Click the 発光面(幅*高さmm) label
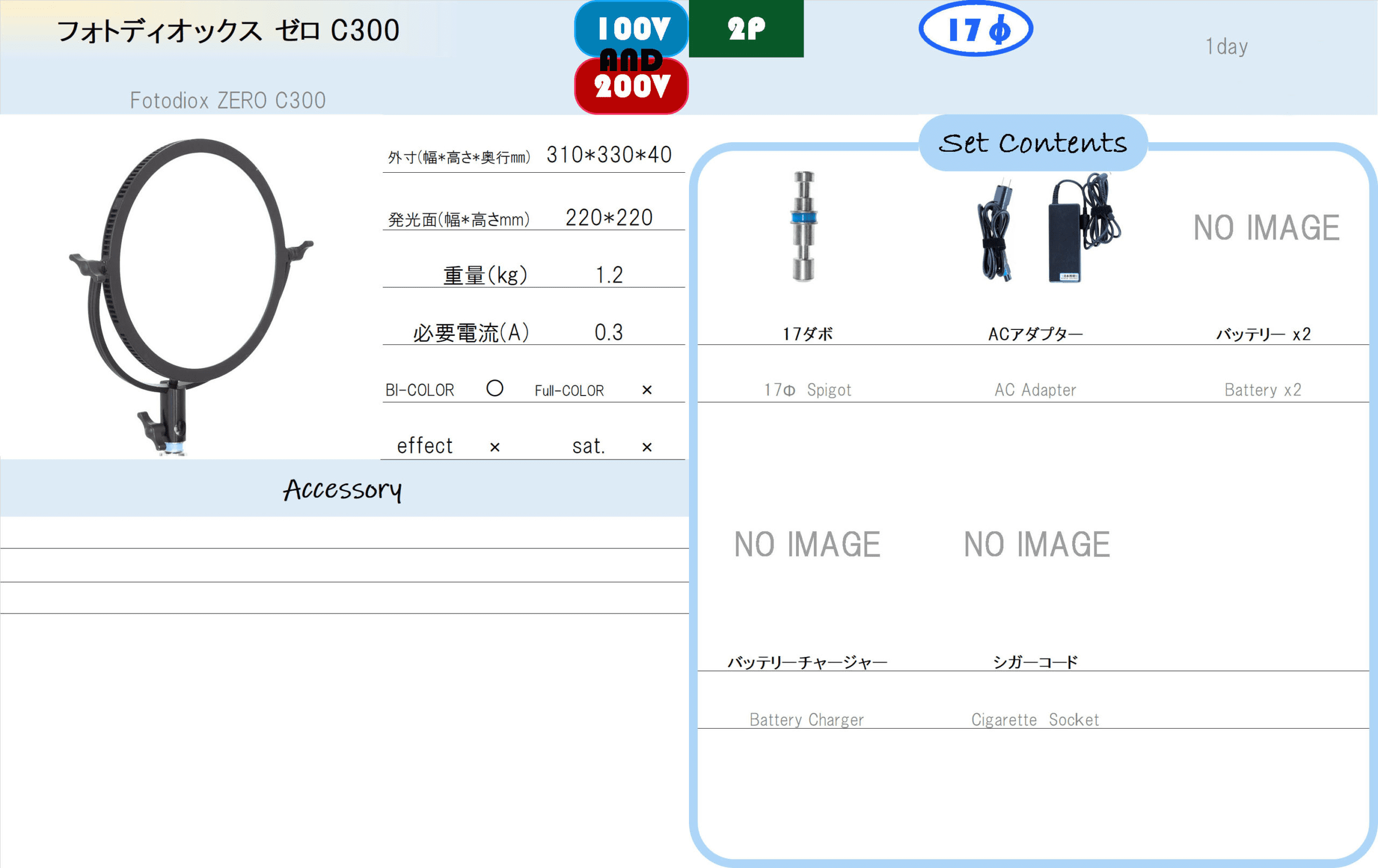1378x868 pixels. 459,219
